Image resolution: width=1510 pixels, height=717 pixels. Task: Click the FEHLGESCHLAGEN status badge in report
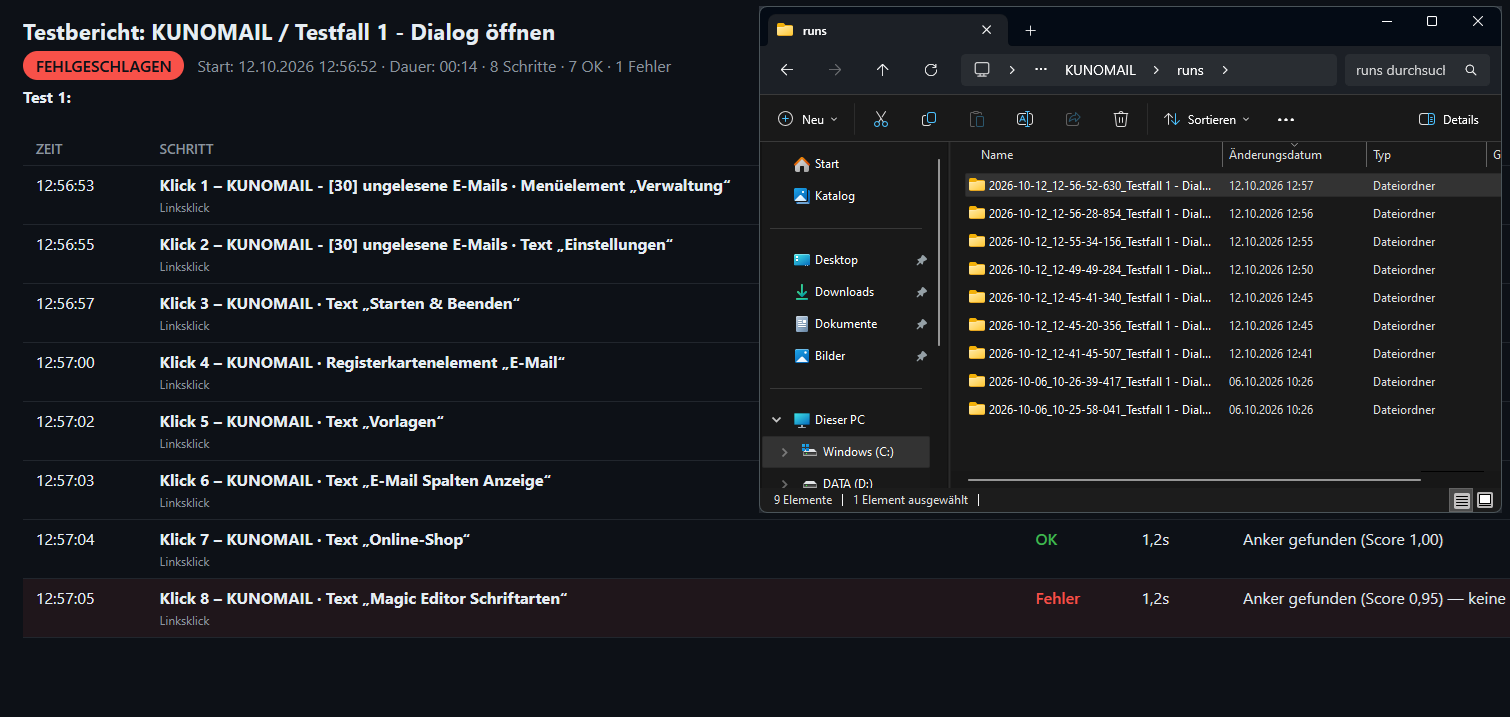[103, 66]
